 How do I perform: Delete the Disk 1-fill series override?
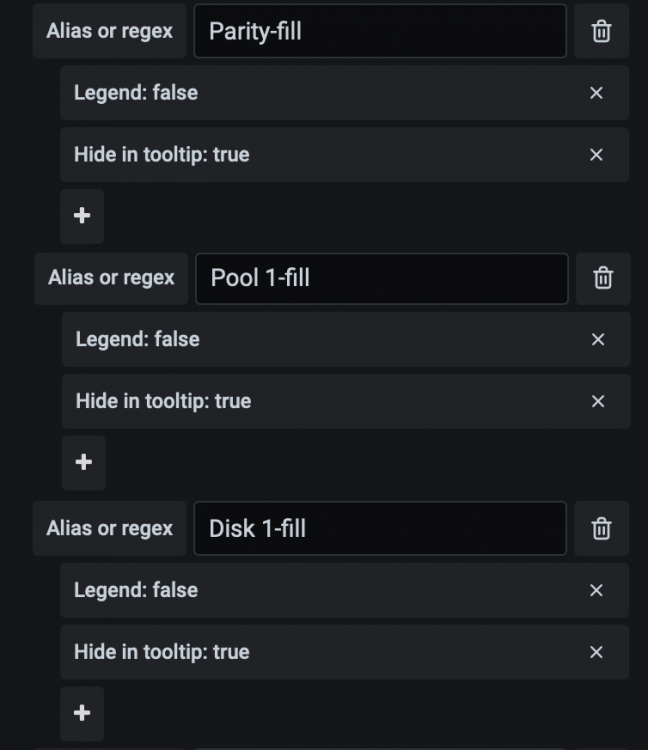pyautogui.click(x=601, y=529)
